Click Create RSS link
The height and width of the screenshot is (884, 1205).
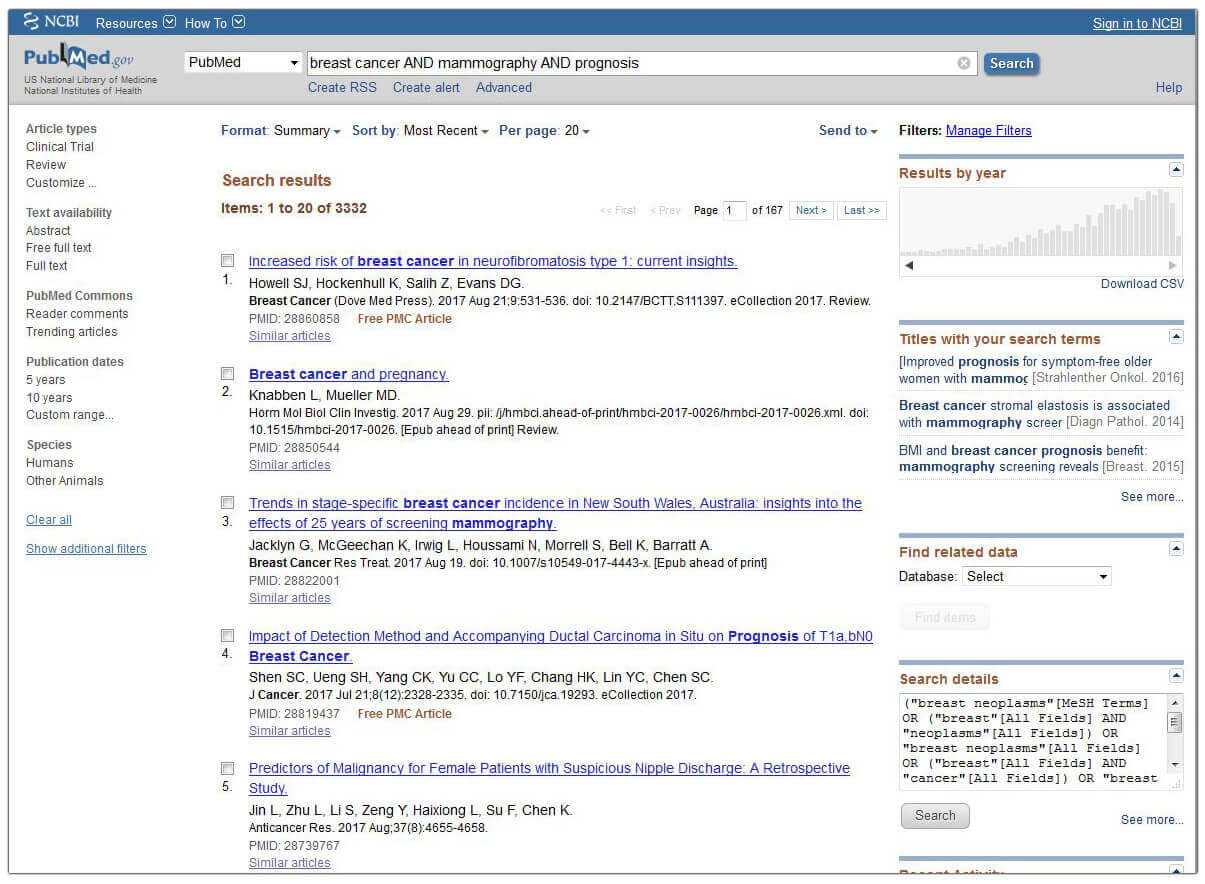point(342,87)
